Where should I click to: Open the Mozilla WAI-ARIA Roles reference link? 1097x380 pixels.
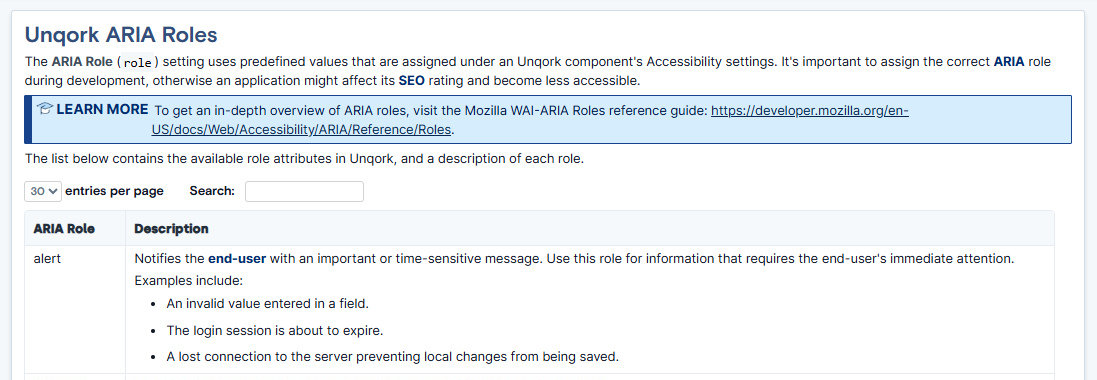(530, 120)
